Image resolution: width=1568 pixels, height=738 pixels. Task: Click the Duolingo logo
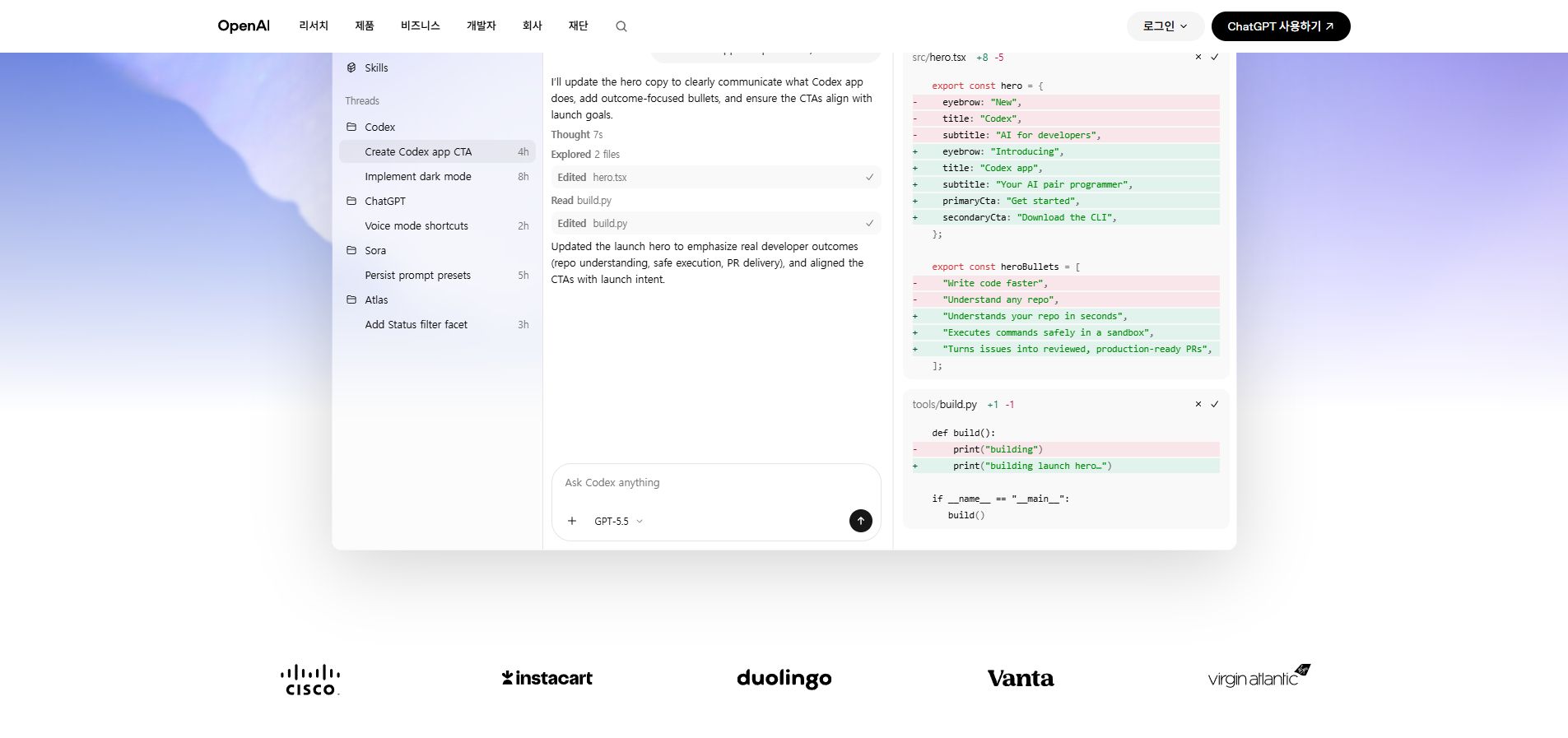[x=784, y=679]
